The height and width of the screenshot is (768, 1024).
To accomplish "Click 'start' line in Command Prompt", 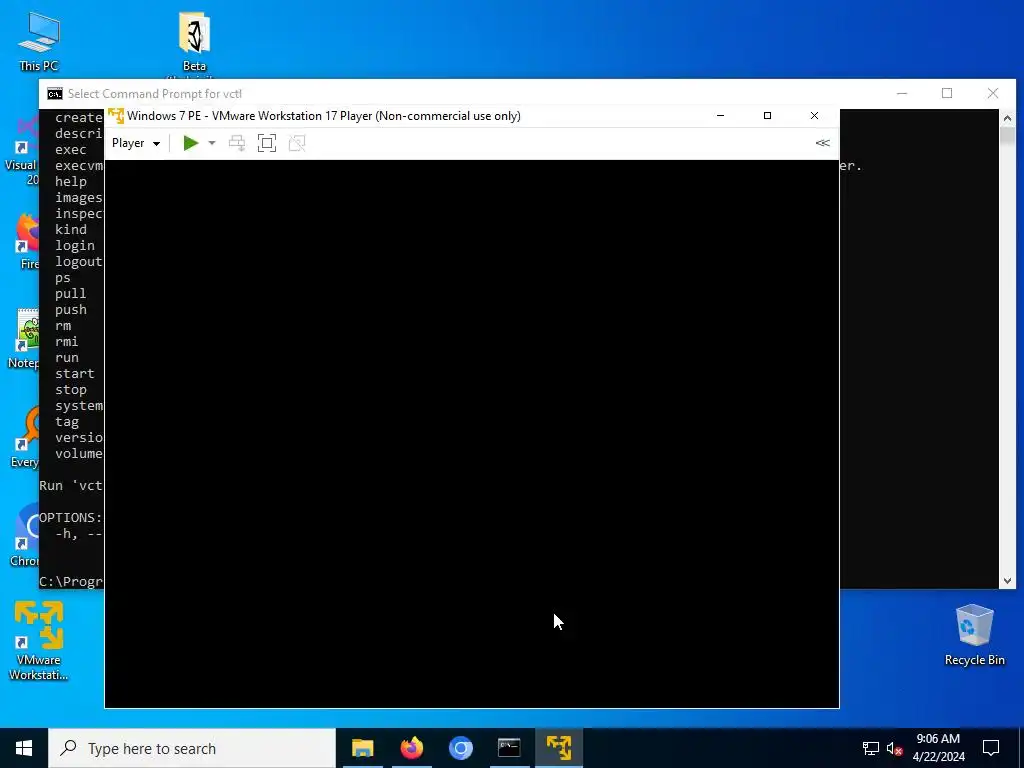I will [74, 374].
